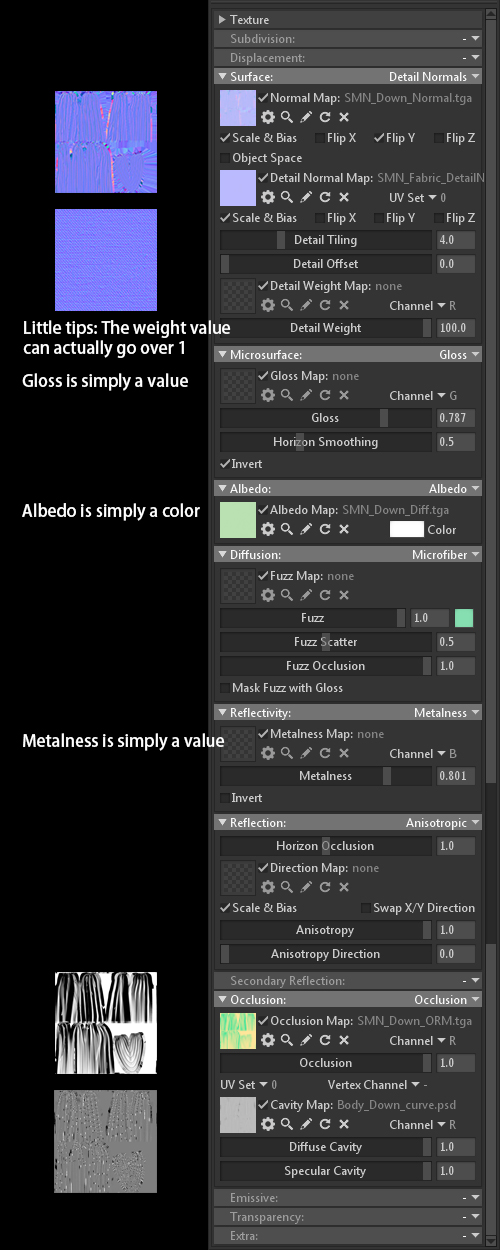Viewport: 500px width, 1250px height.
Task: Reload the Occlusion Map with the refresh icon
Action: click(x=325, y=1041)
